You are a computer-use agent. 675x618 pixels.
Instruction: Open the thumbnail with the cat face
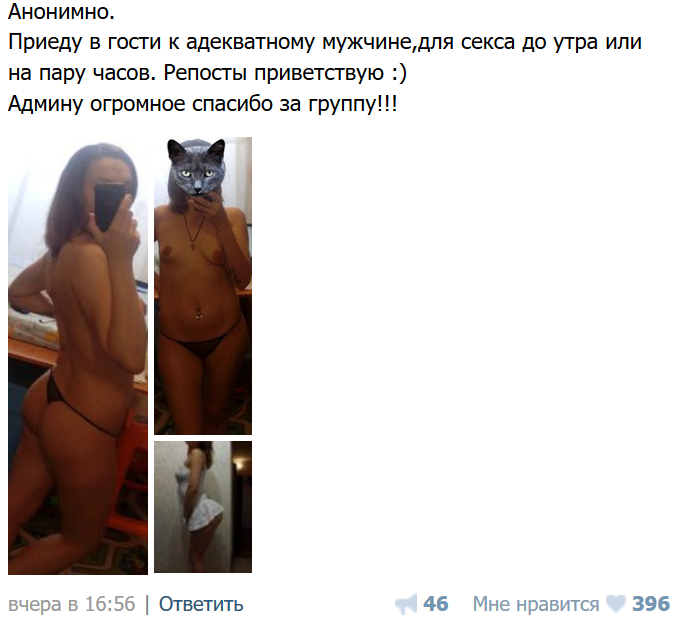[x=203, y=286]
